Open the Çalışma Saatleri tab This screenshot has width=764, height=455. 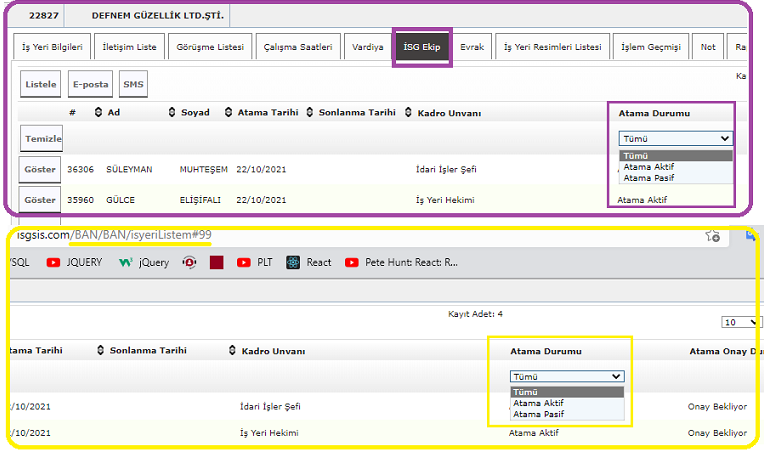[296, 47]
